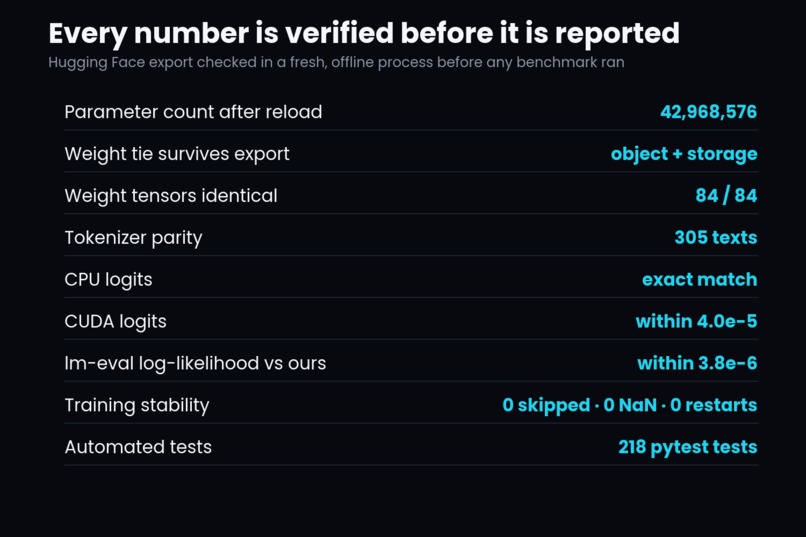The image size is (806, 537).
Task: Select the Weight tensors identical label
Action: coord(171,196)
